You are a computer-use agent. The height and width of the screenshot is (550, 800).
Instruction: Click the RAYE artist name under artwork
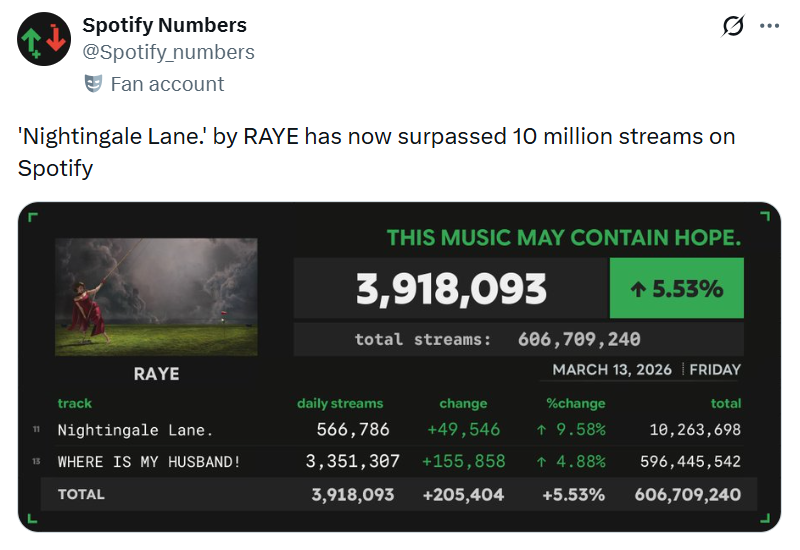coord(156,374)
